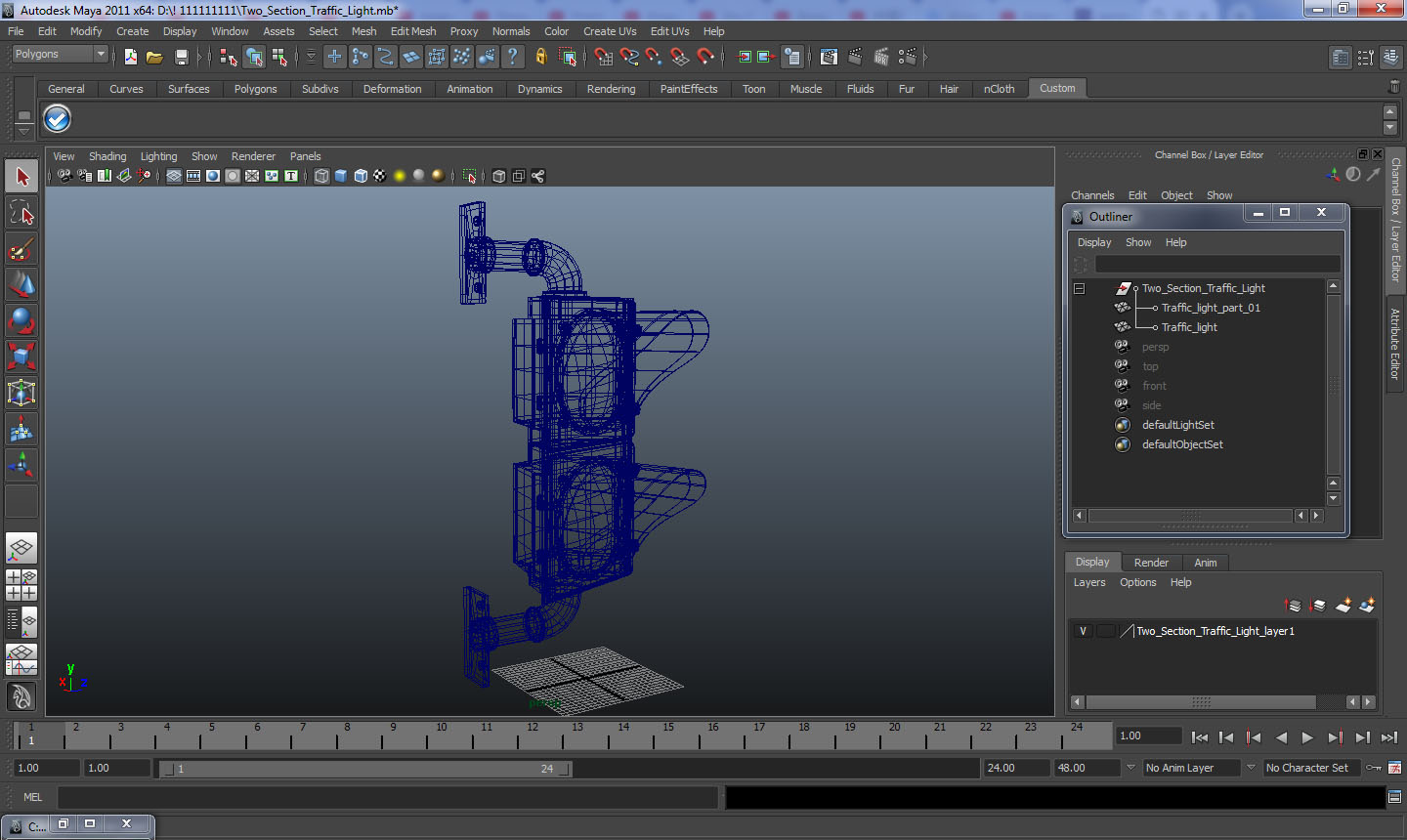1407x840 pixels.
Task: Move layer down icon in Layer Editor
Action: (1317, 606)
